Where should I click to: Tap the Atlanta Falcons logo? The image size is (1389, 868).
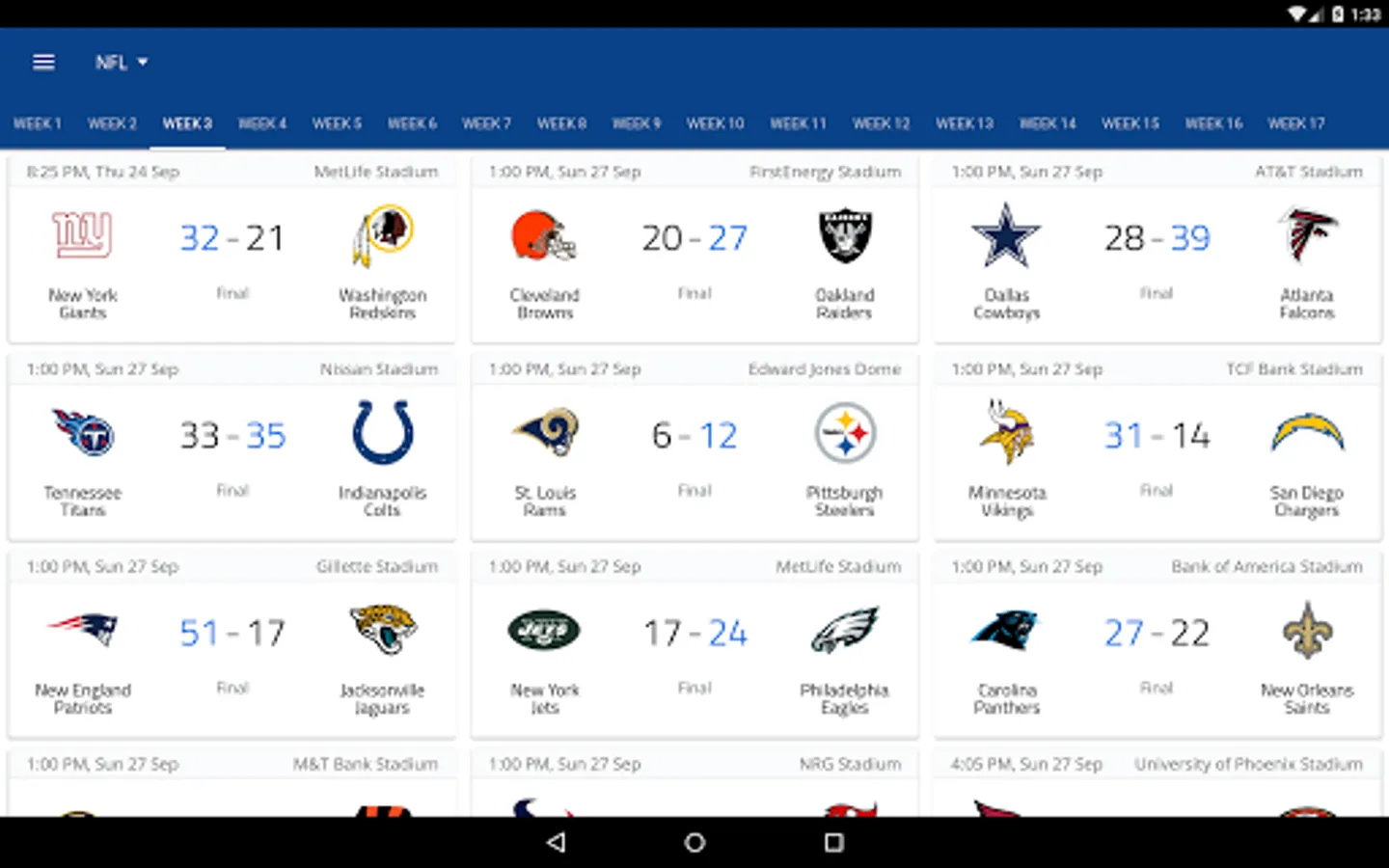[1307, 235]
